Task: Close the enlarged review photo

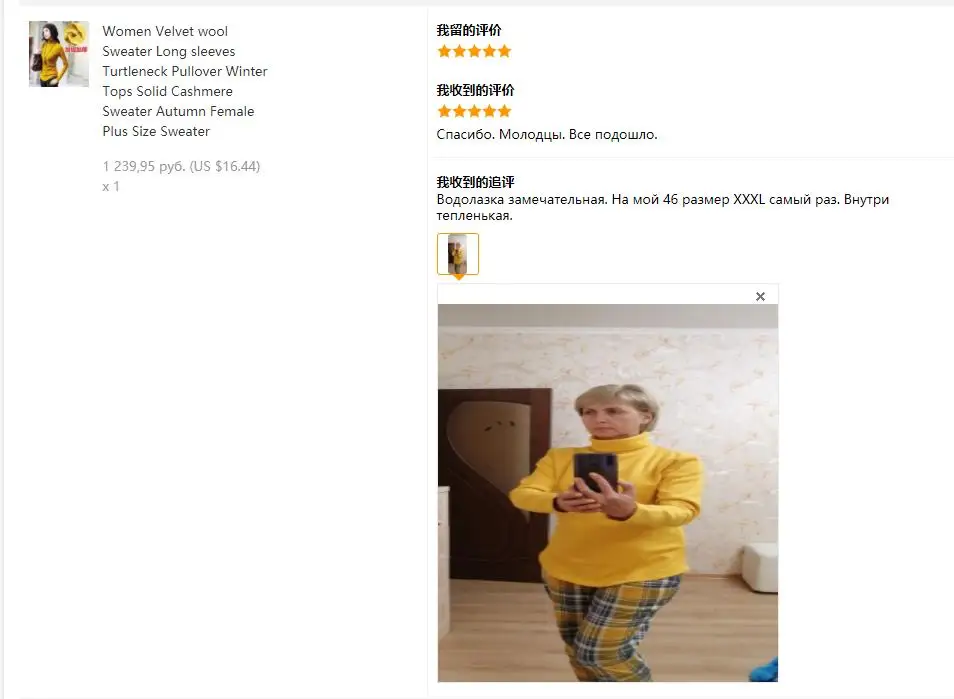Action: click(x=760, y=296)
